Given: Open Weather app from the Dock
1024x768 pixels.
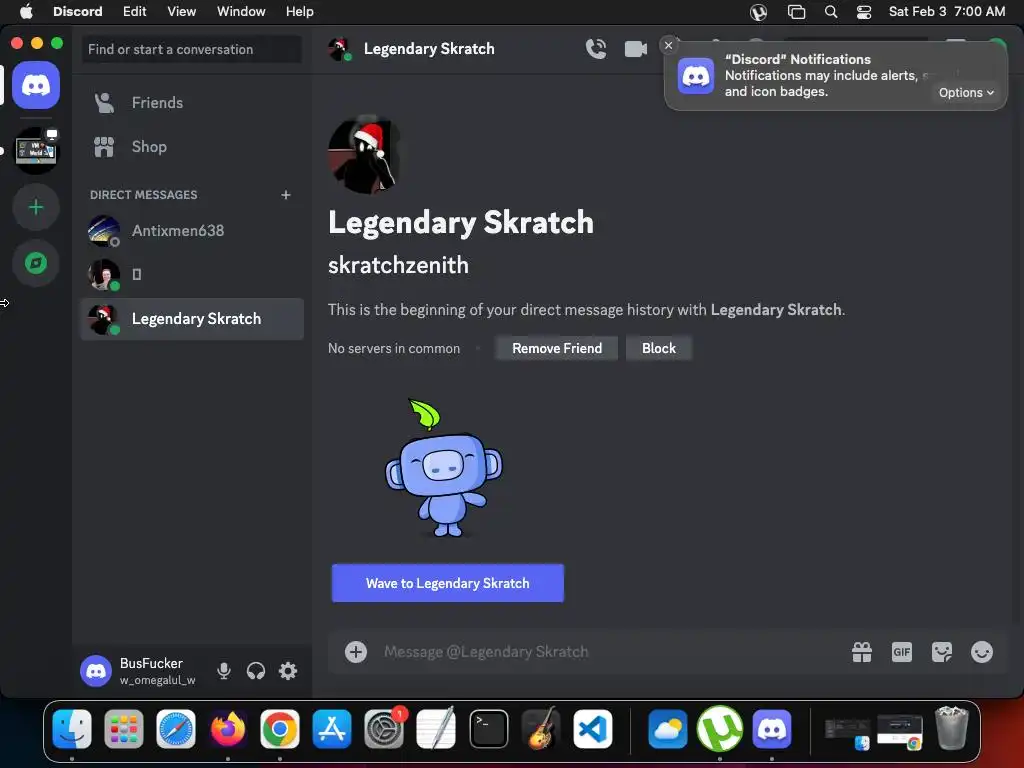Looking at the screenshot, I should [667, 729].
